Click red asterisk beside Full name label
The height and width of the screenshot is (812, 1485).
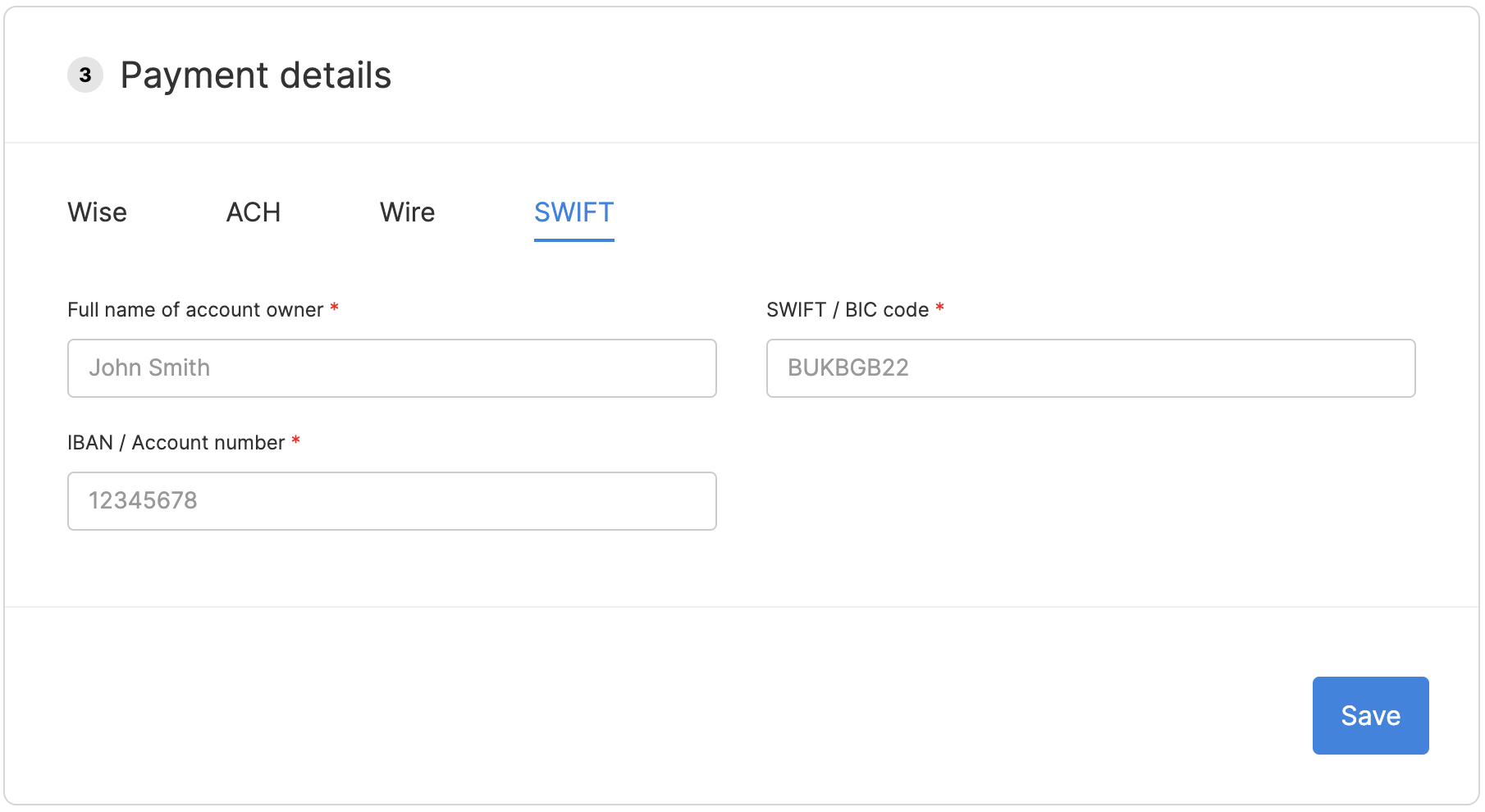pyautogui.click(x=334, y=308)
